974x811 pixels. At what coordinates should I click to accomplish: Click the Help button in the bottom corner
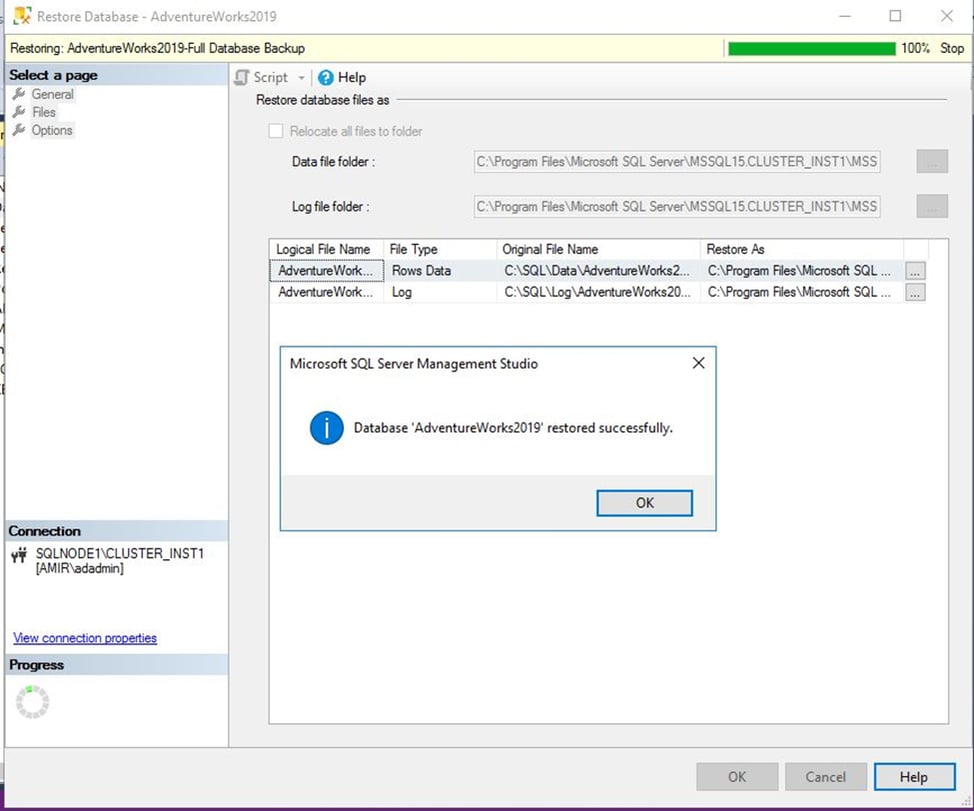point(914,777)
